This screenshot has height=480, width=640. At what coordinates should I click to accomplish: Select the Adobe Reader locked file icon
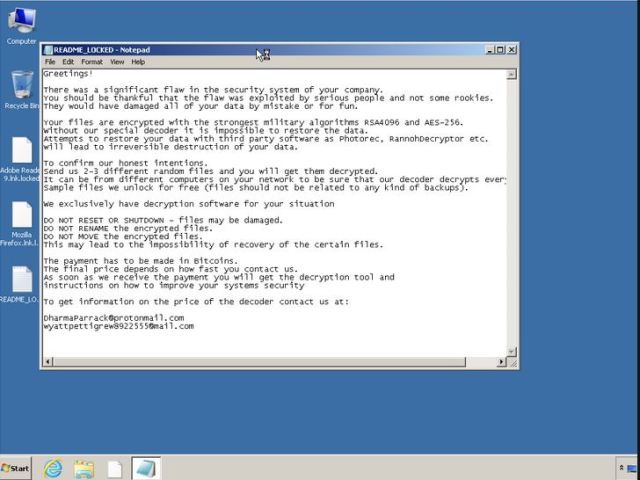[x=21, y=160]
